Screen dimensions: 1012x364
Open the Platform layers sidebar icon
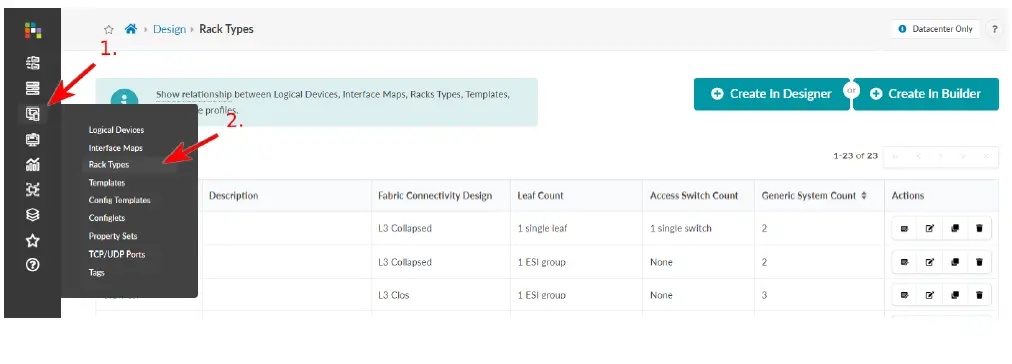(33, 214)
